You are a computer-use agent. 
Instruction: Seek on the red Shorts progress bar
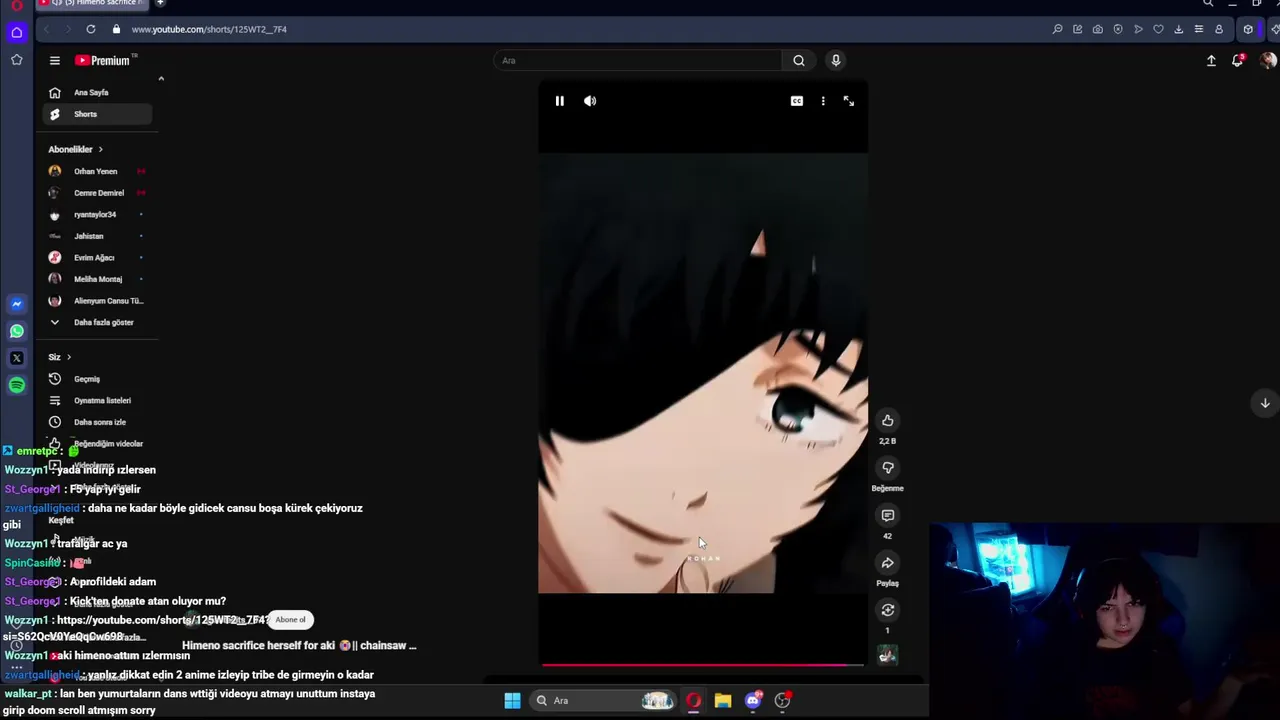click(x=703, y=664)
